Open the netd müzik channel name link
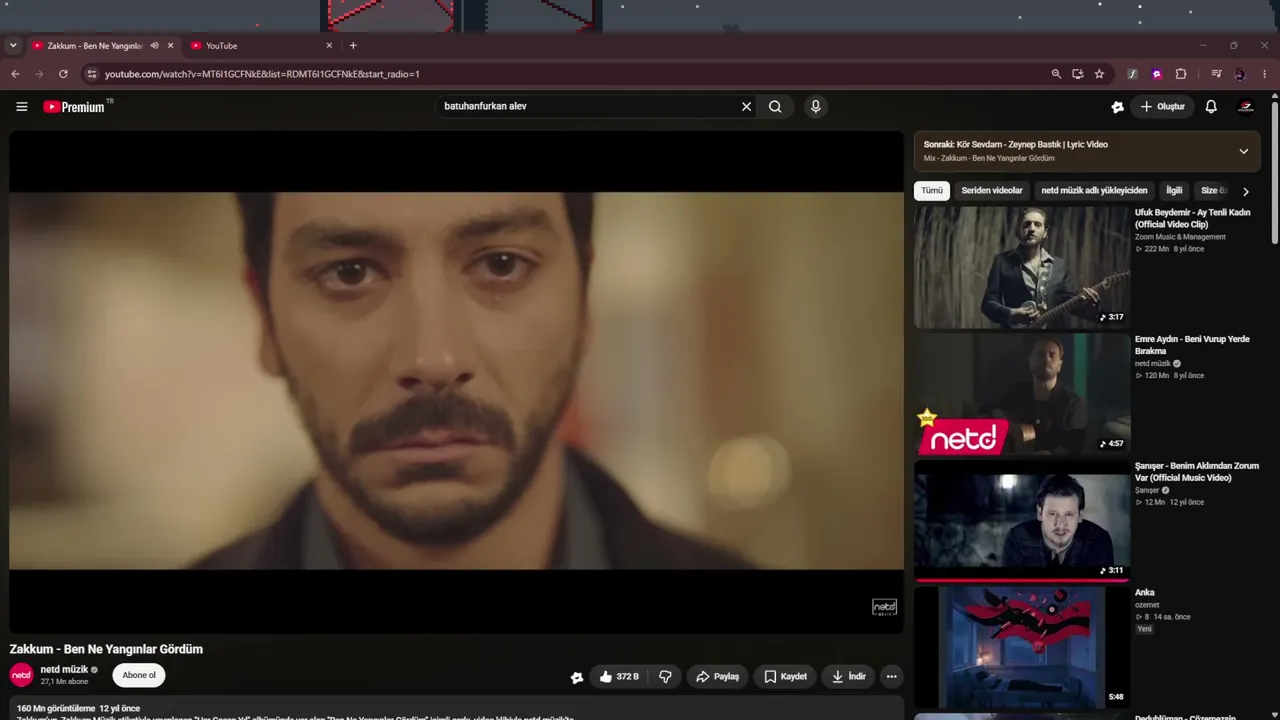Image resolution: width=1280 pixels, height=720 pixels. 65,669
